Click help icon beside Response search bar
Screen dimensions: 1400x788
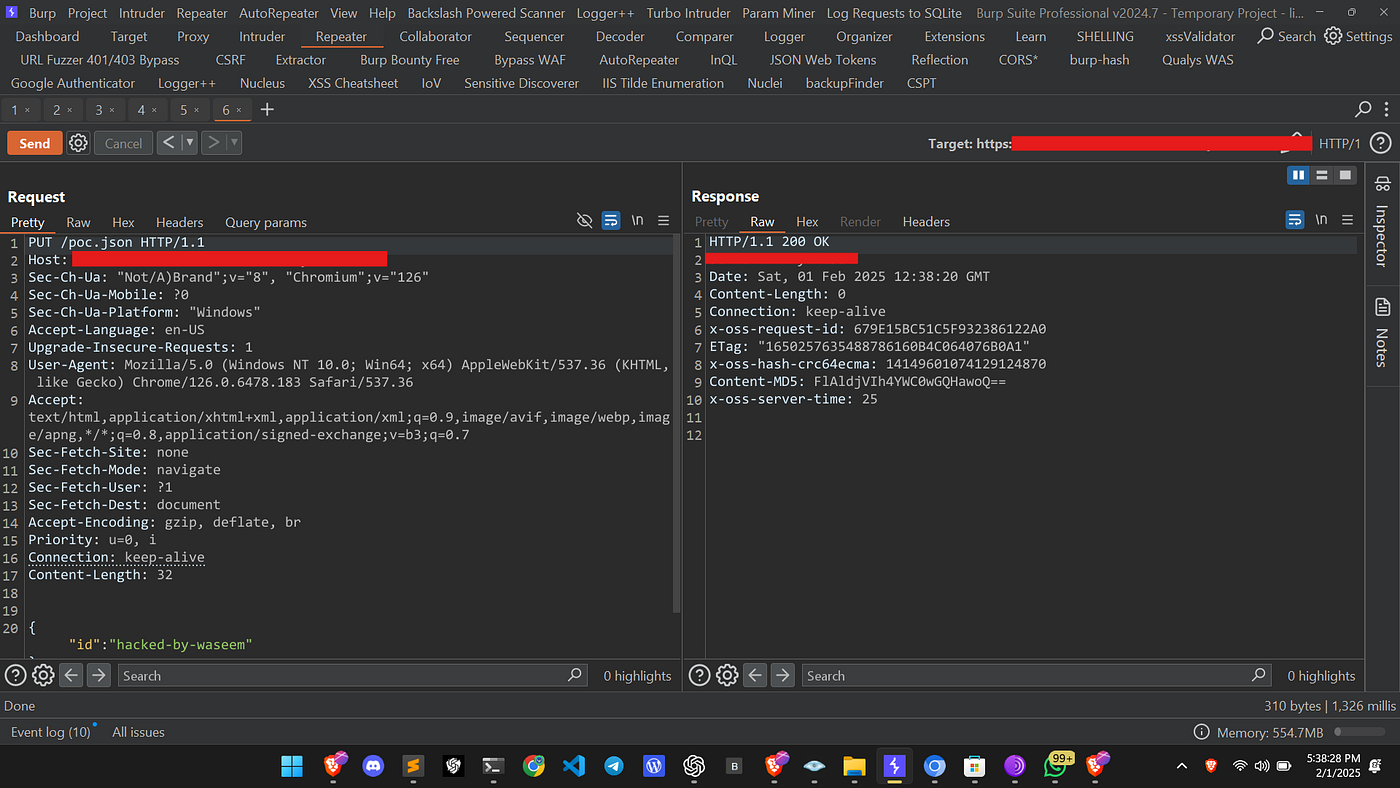(700, 675)
